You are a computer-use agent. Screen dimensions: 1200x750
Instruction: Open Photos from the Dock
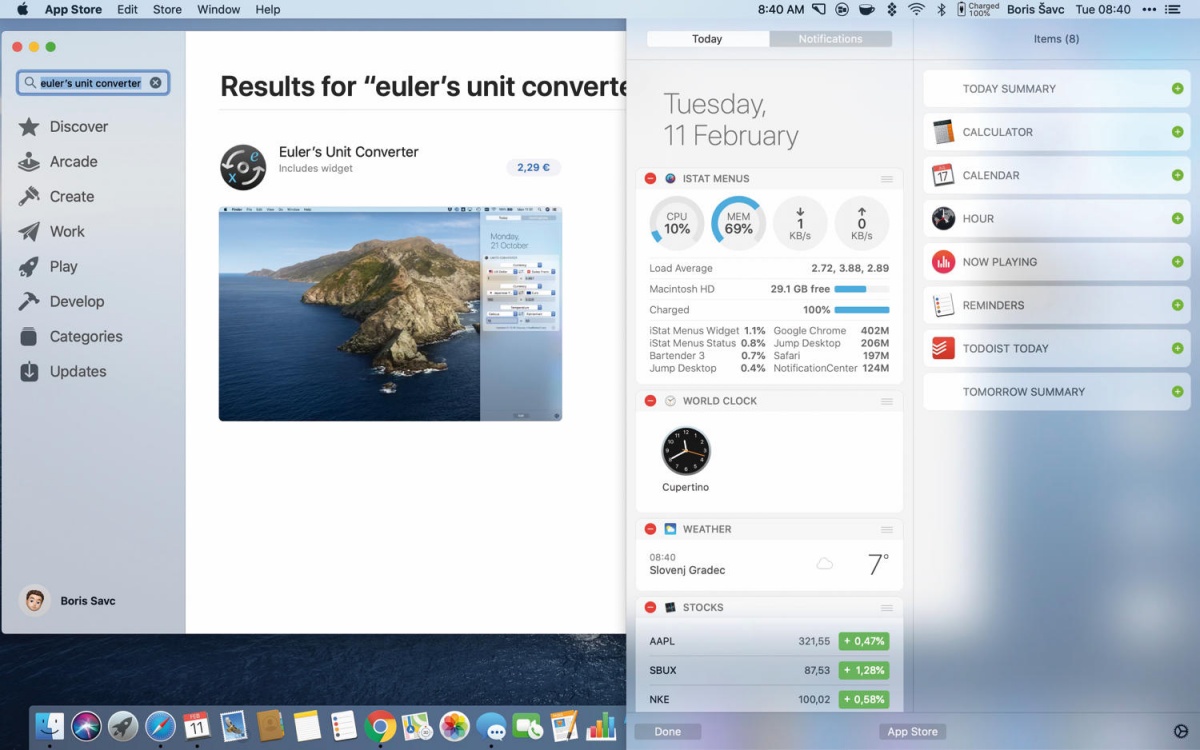point(454,726)
